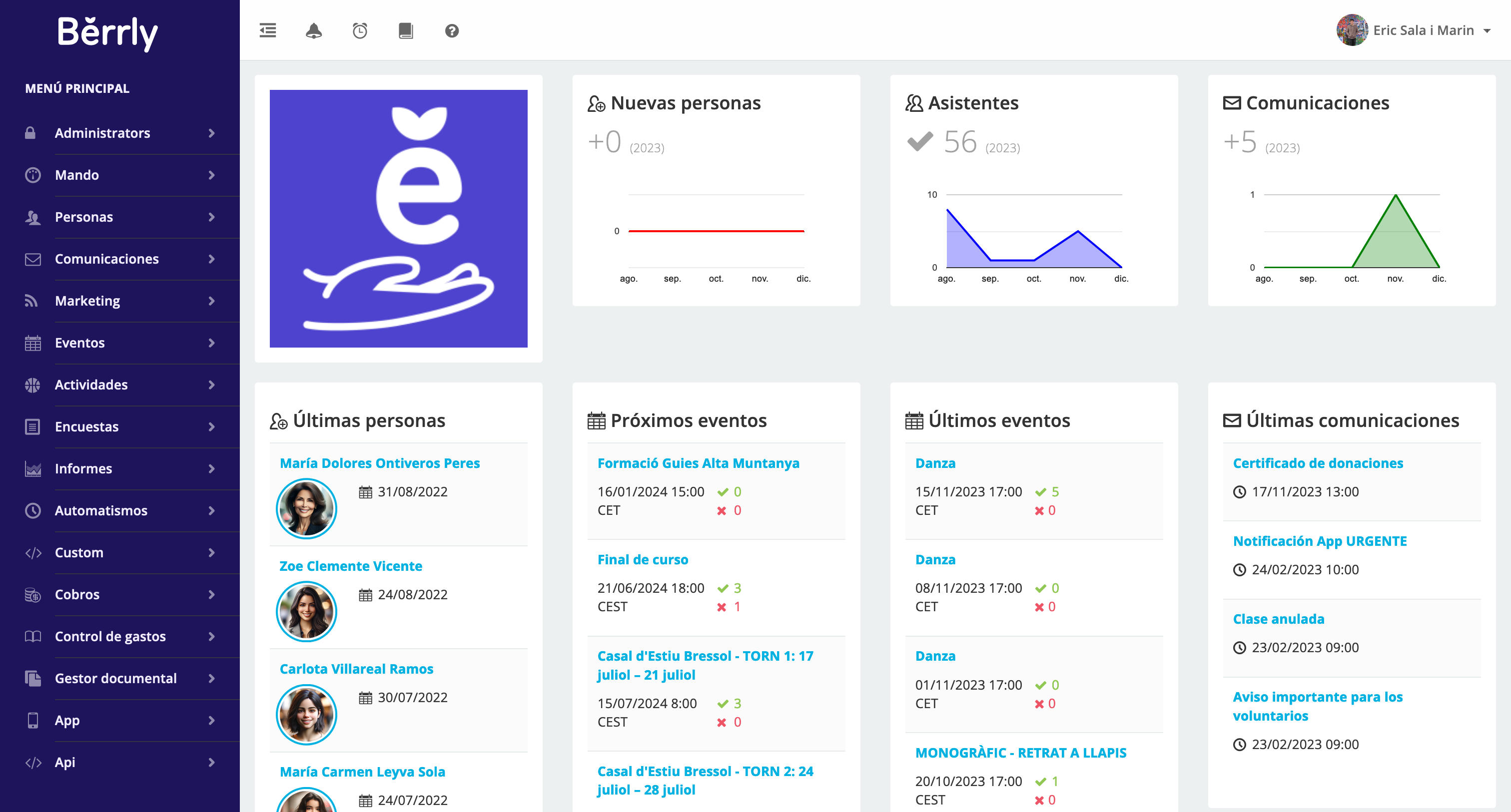1511x812 pixels.
Task: Click the Cobros coins icon
Action: [x=32, y=594]
